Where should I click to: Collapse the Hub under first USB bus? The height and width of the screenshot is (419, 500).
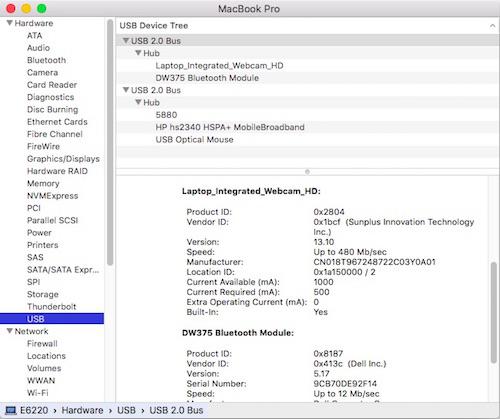(x=138, y=53)
